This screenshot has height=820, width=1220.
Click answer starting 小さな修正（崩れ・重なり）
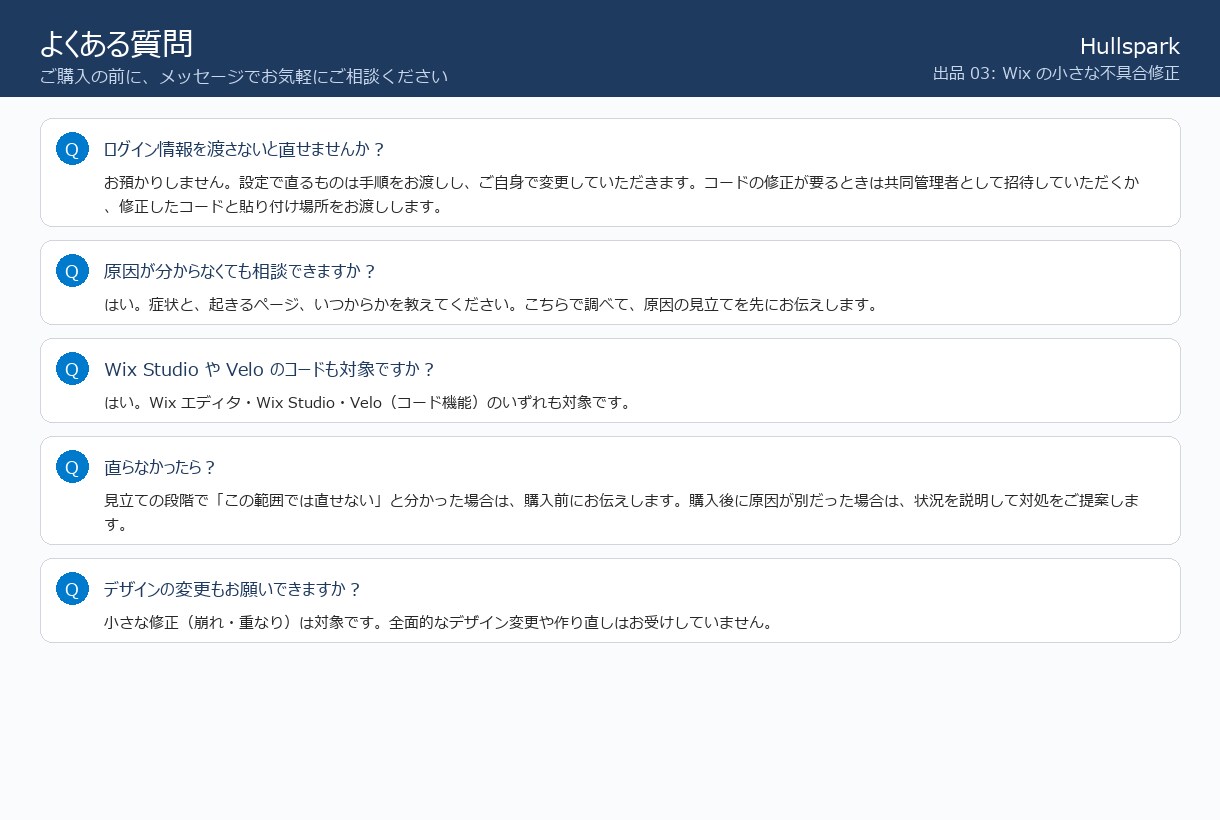click(439, 622)
